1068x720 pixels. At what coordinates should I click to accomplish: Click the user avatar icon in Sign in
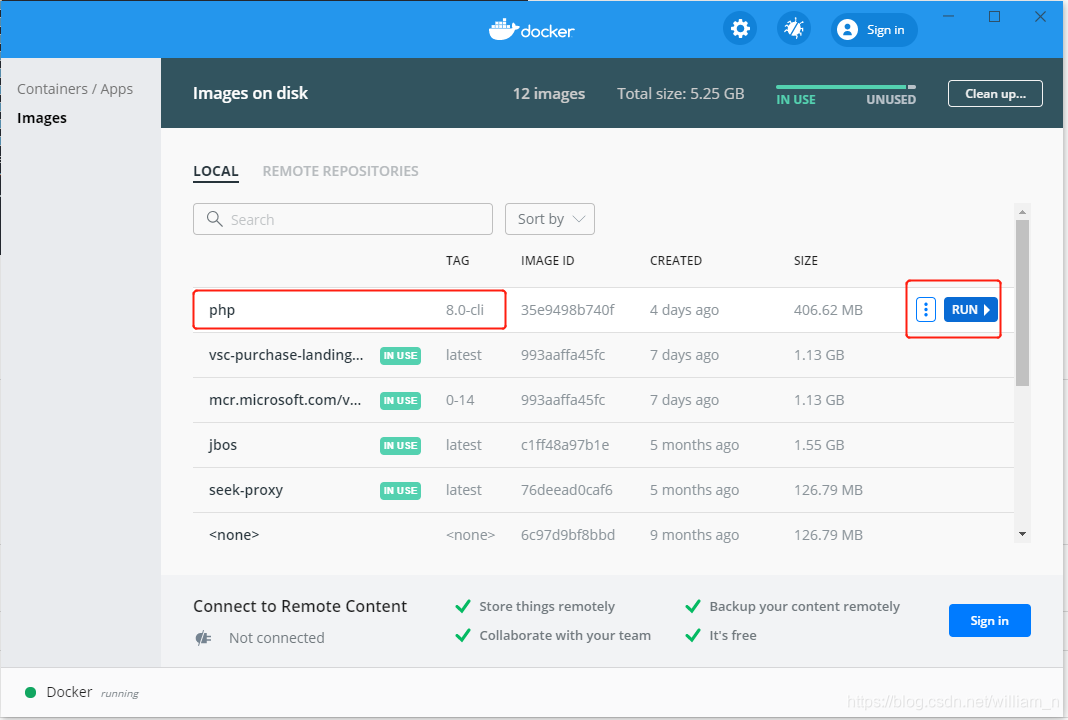click(847, 30)
